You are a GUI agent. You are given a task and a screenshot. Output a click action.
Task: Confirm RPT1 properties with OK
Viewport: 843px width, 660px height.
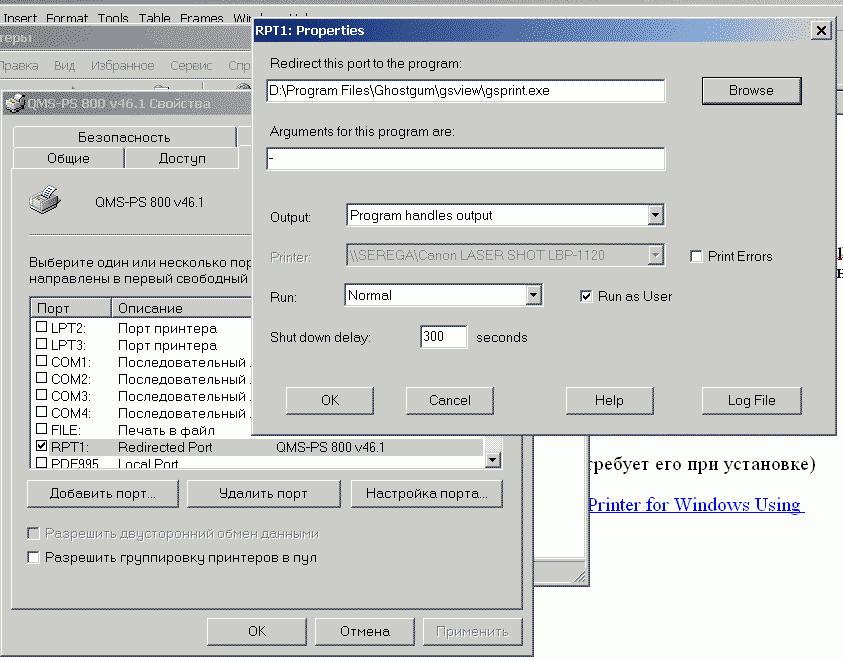[x=330, y=400]
